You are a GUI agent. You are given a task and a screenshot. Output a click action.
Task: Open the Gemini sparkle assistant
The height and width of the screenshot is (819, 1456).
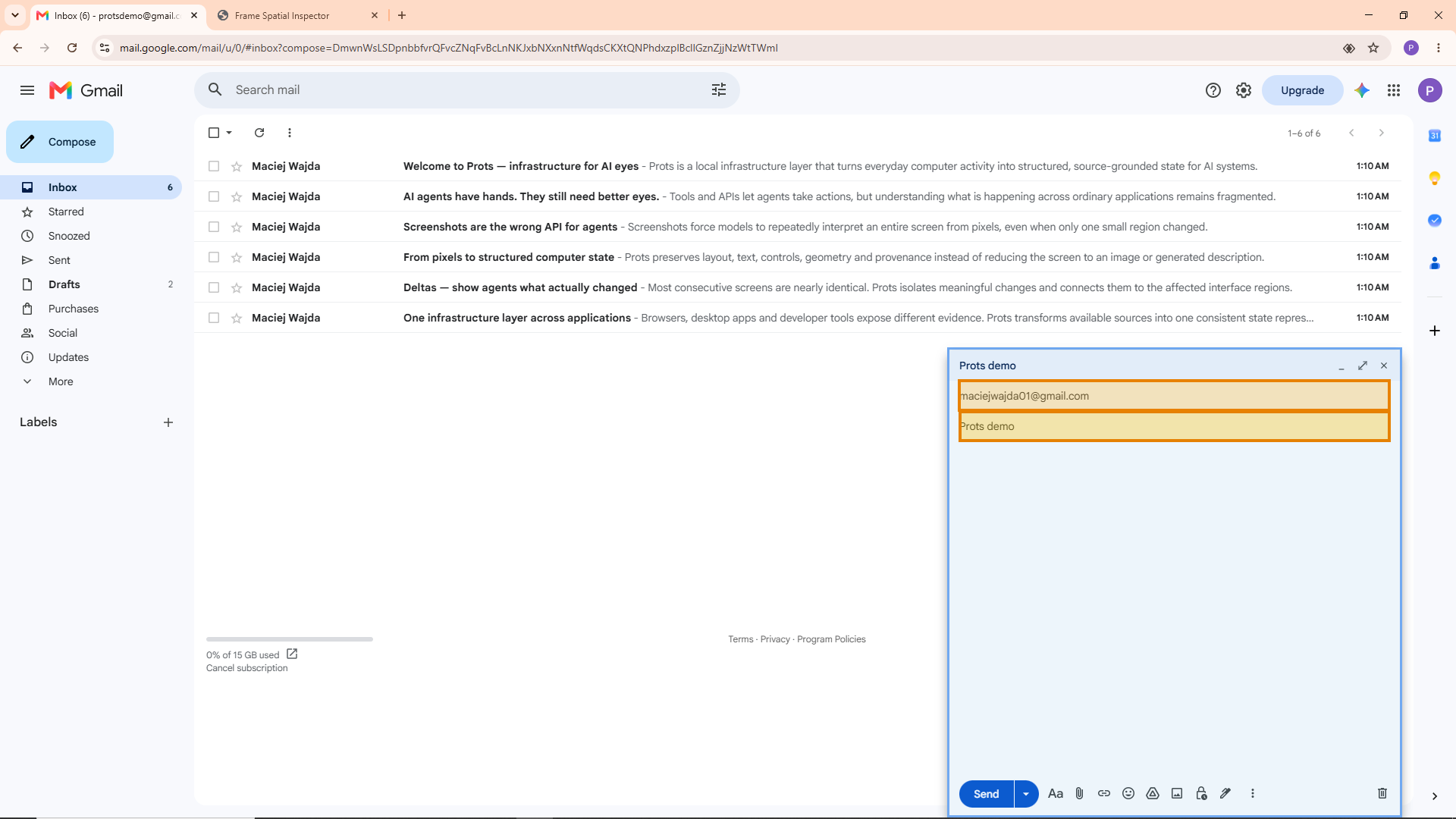pos(1362,90)
